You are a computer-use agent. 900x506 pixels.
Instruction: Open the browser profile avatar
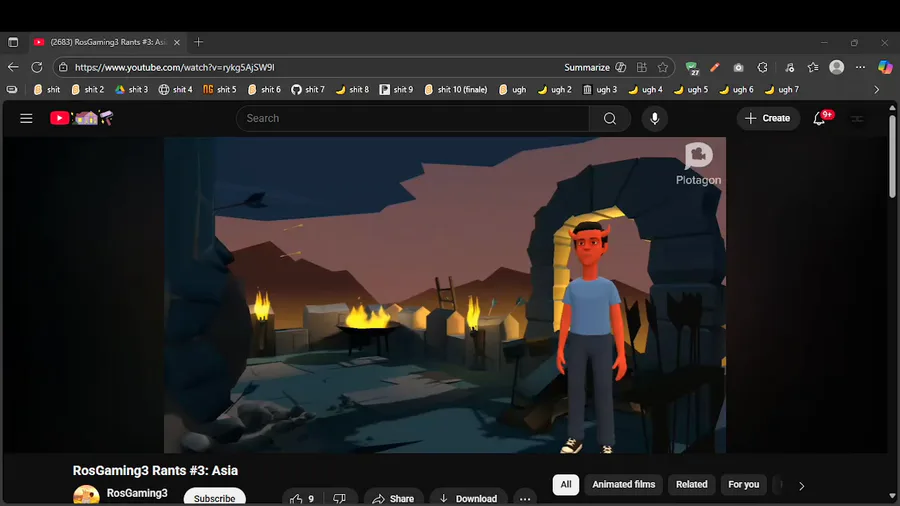pyautogui.click(x=837, y=67)
